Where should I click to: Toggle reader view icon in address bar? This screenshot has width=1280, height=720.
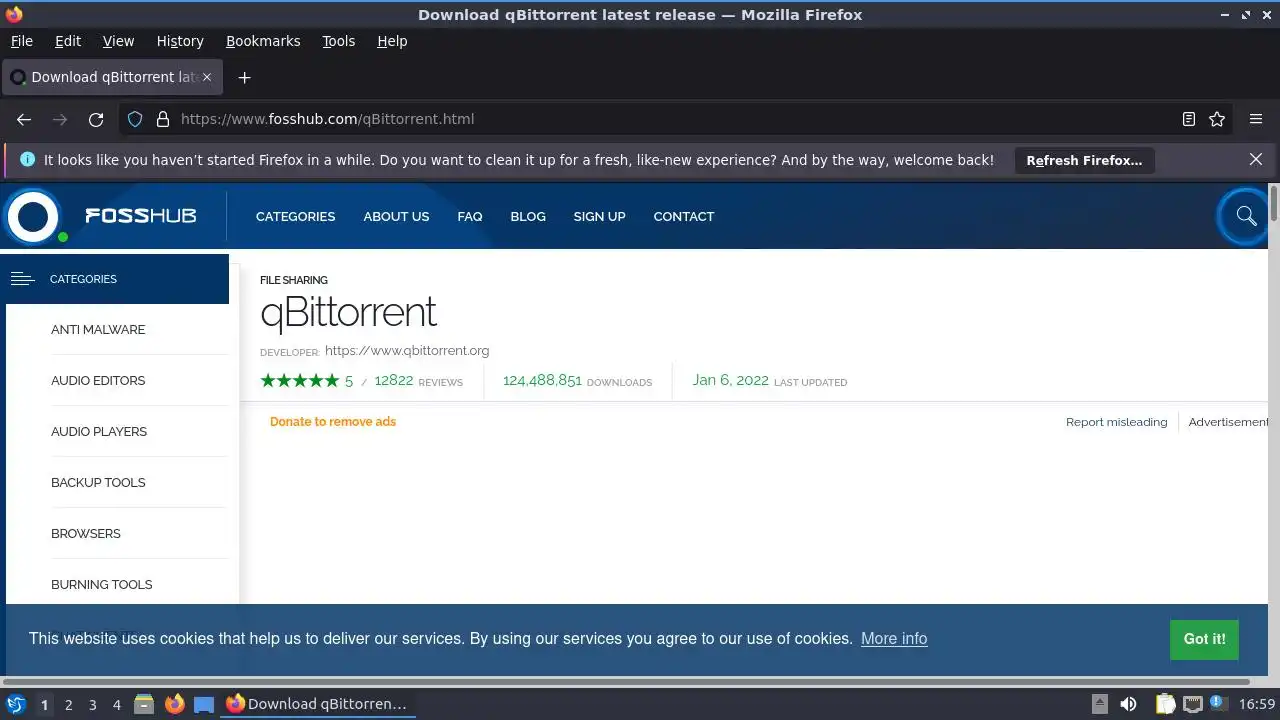[1189, 119]
